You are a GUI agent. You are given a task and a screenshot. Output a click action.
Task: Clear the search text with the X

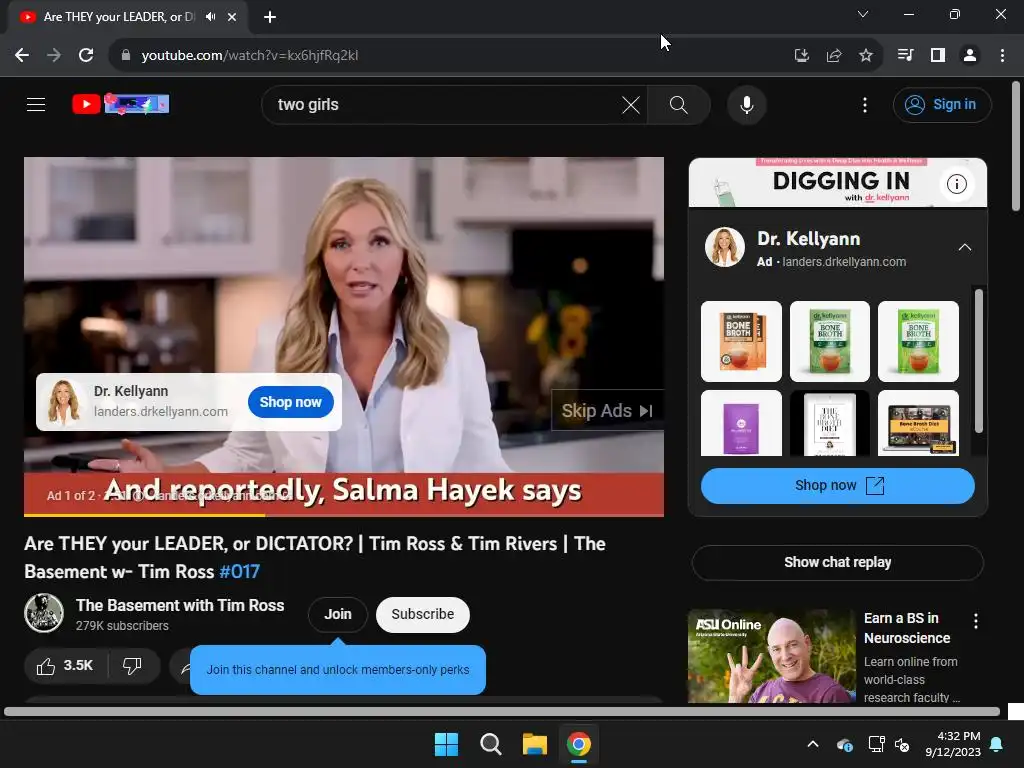pos(631,104)
